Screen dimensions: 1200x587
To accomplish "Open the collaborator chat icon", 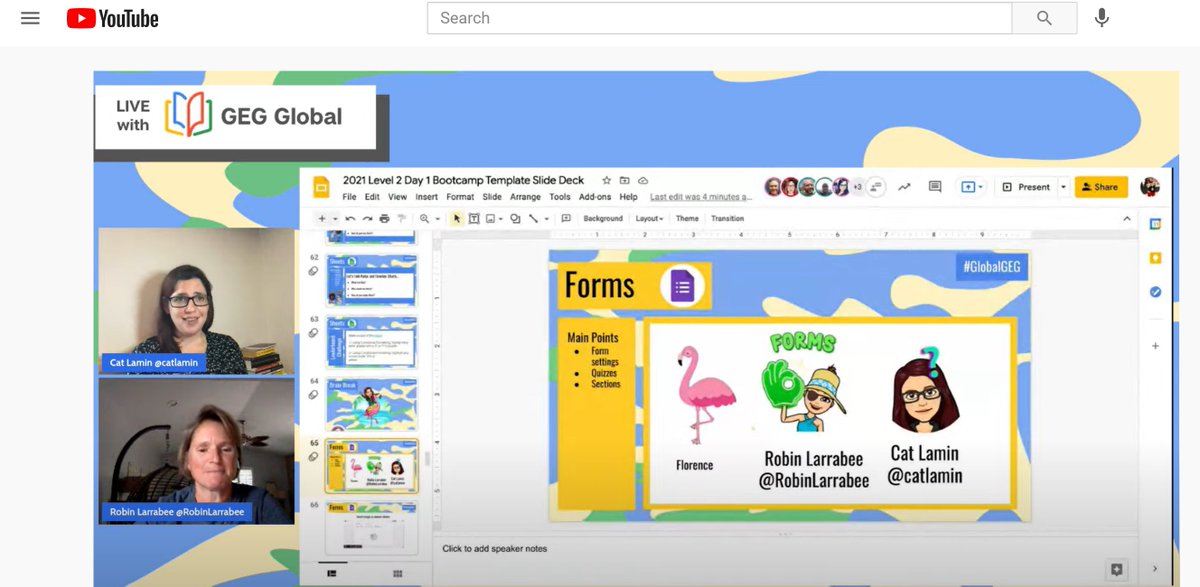I will pyautogui.click(x=876, y=187).
